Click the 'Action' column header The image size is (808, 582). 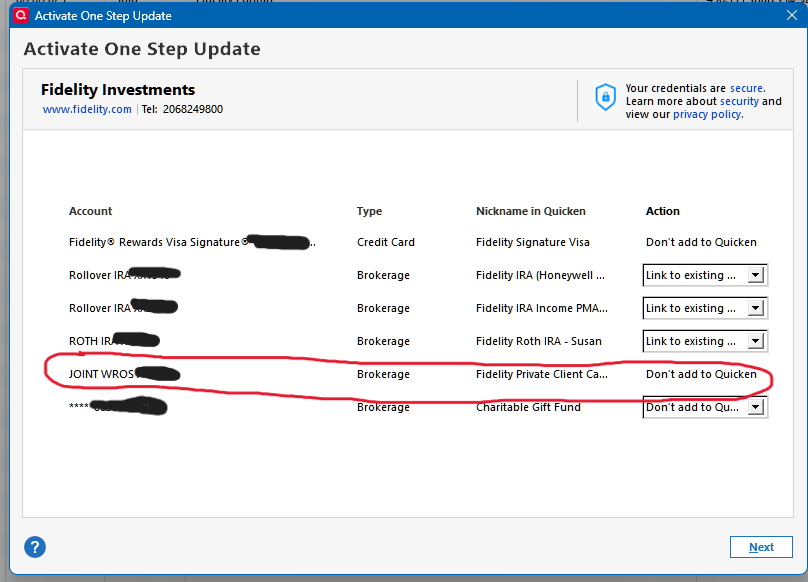click(663, 211)
